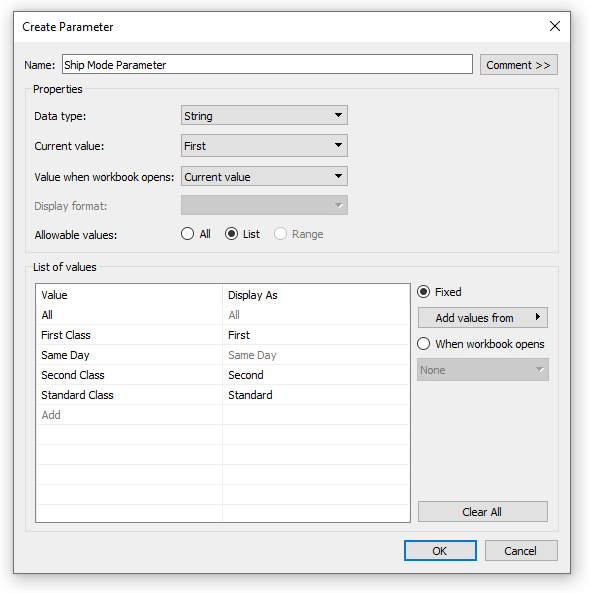Screen dimensions: 589x593
Task: Select the All allowable values radio
Action: pos(187,234)
